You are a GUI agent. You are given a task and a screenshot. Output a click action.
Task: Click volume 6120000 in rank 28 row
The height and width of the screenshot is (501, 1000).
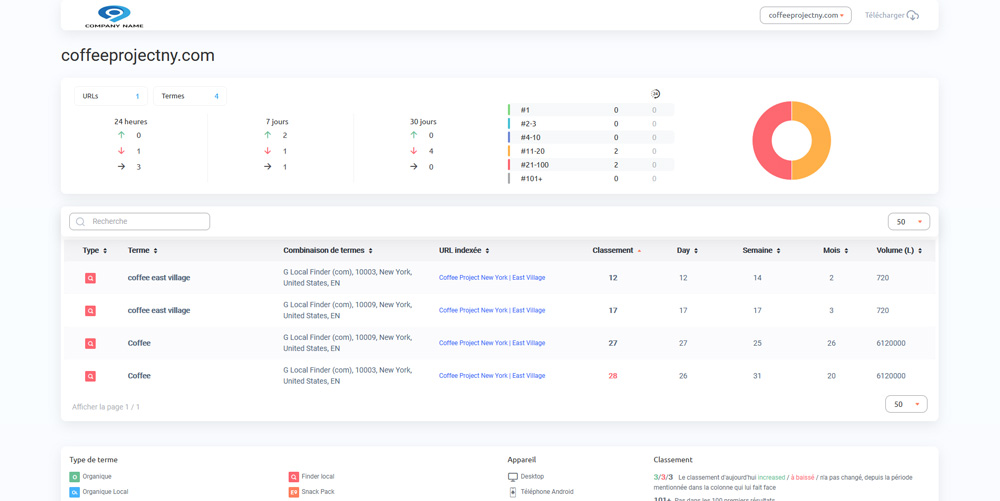[891, 376]
